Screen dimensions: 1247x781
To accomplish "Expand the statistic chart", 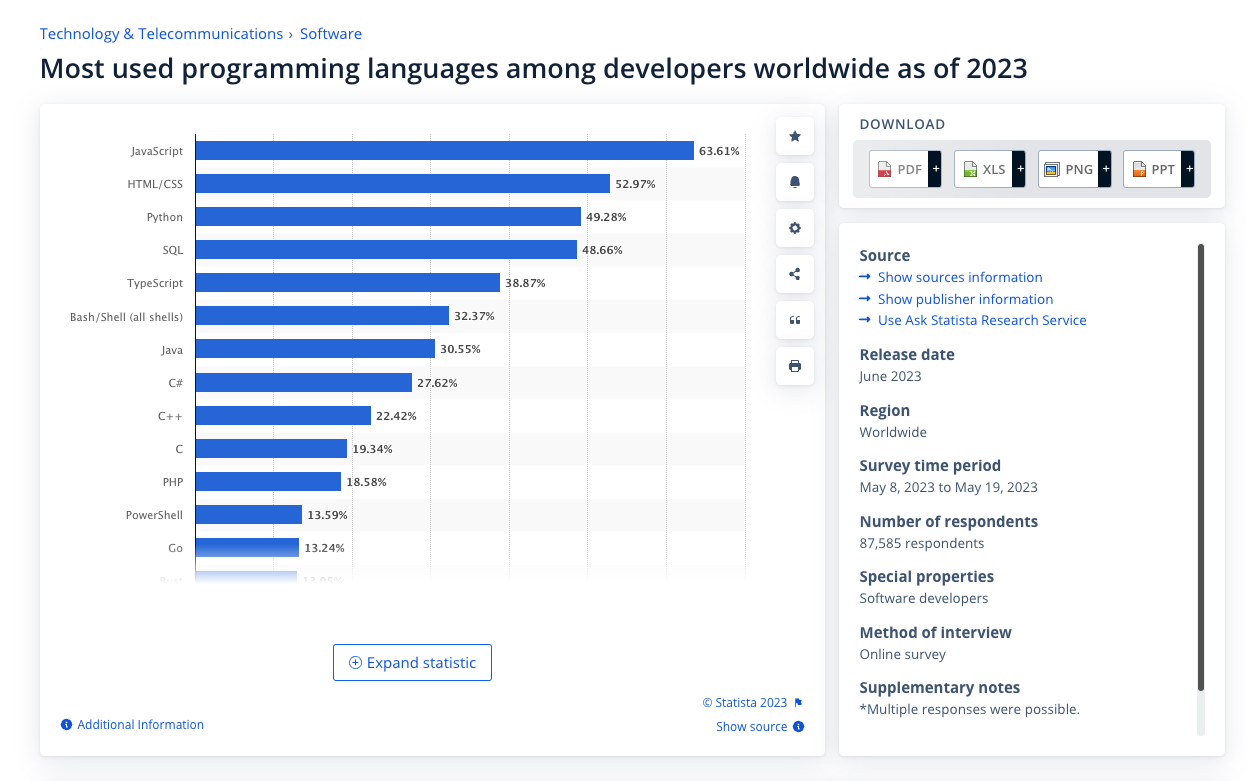I will 412,663.
